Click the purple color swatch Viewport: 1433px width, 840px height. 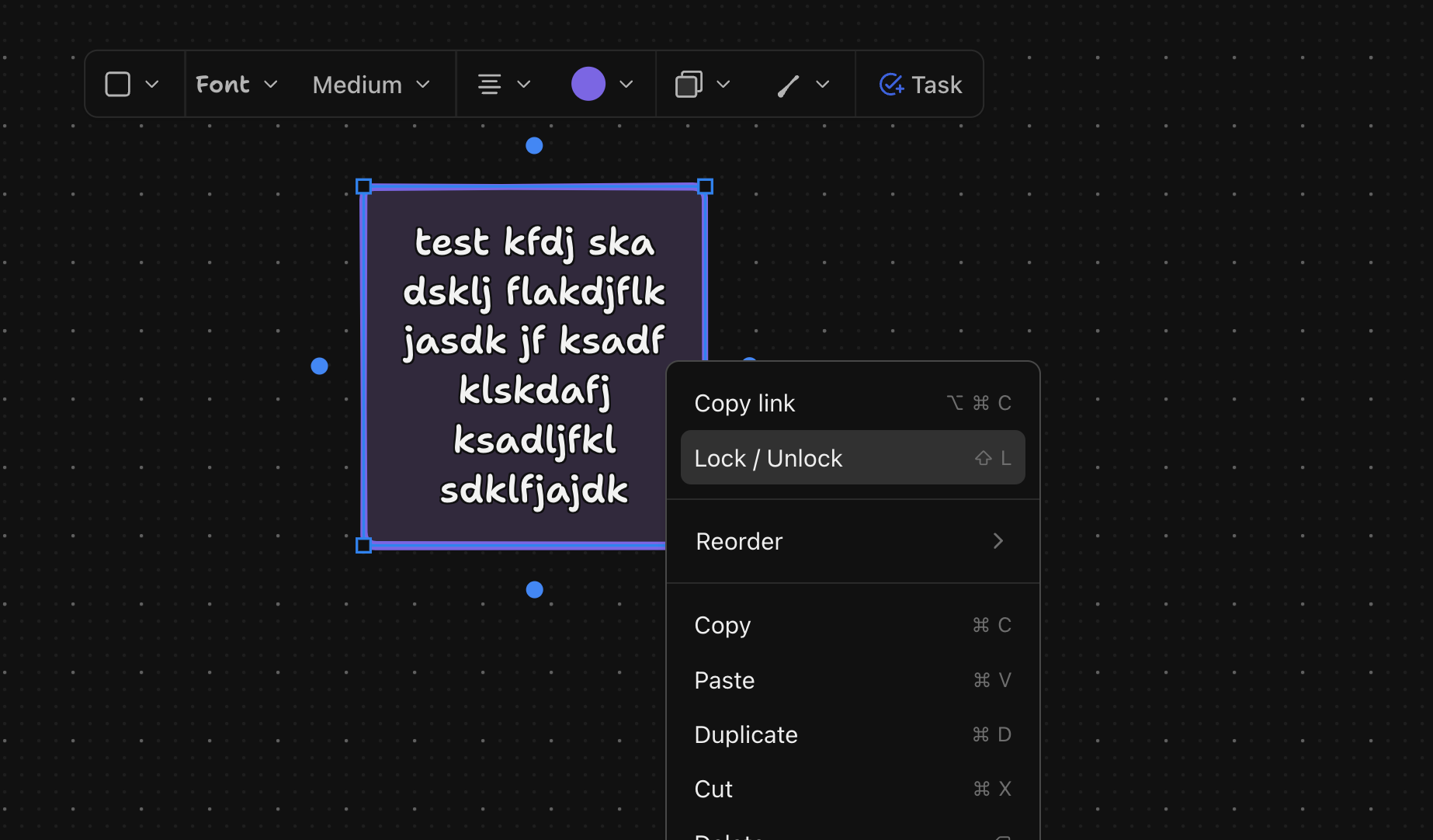tap(588, 84)
